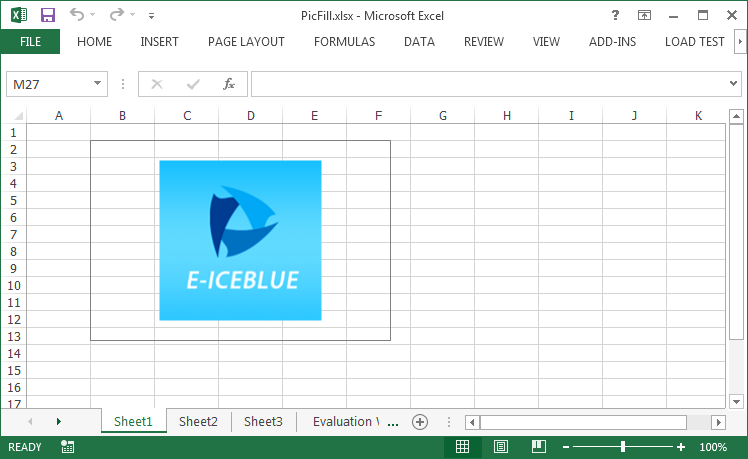The height and width of the screenshot is (459, 748).
Task: Switch to the Sheet2 tab
Action: [198, 421]
